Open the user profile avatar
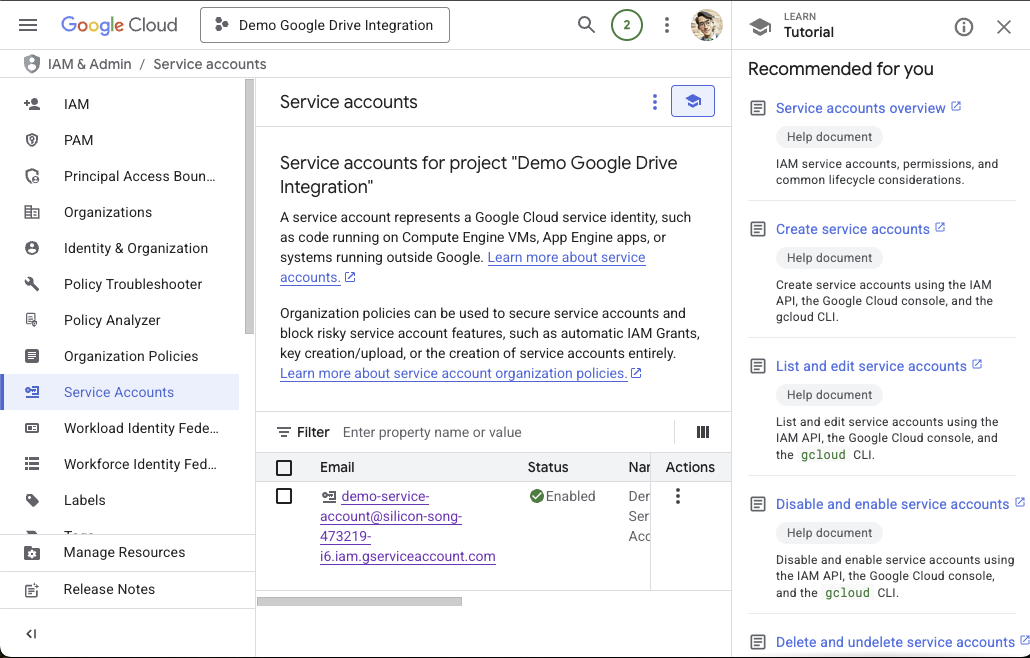The image size is (1030, 658). coord(707,25)
